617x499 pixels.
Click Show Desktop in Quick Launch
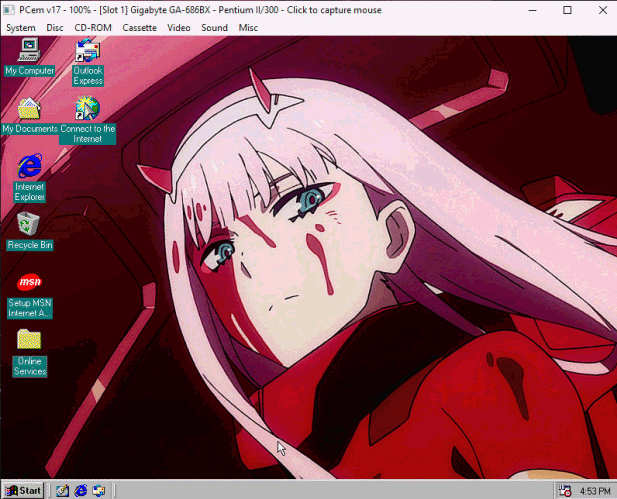pos(62,491)
